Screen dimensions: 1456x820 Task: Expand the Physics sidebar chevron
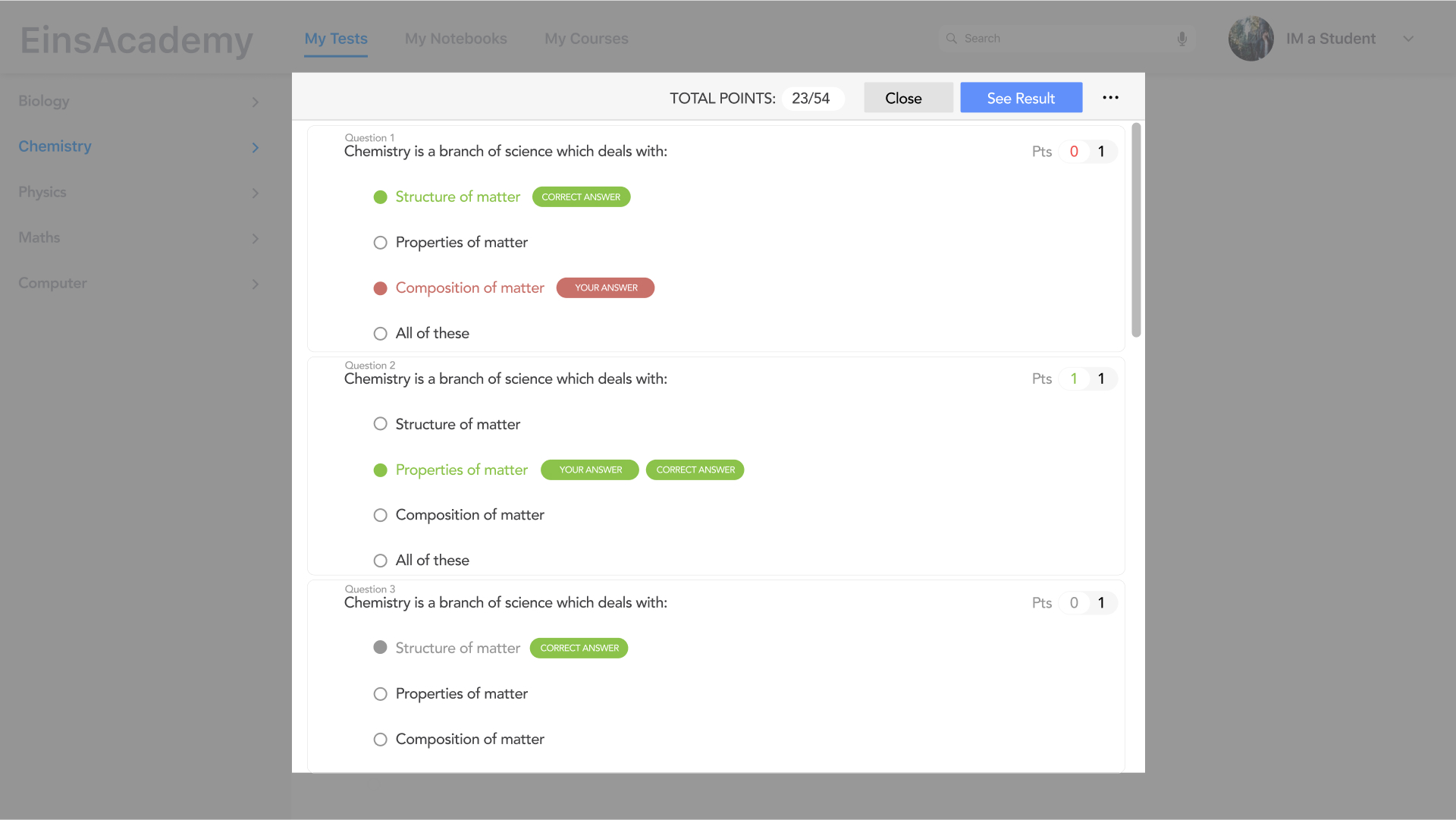click(x=255, y=193)
